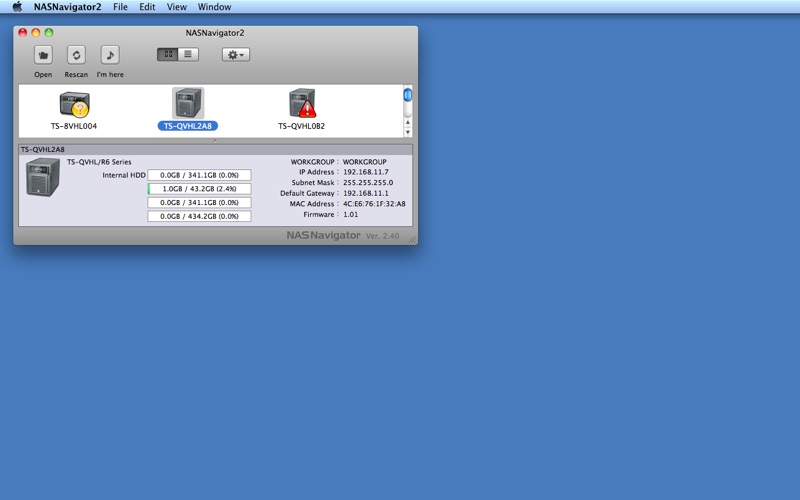
Task: Click the TS-8VHL004 label
Action: (x=74, y=126)
